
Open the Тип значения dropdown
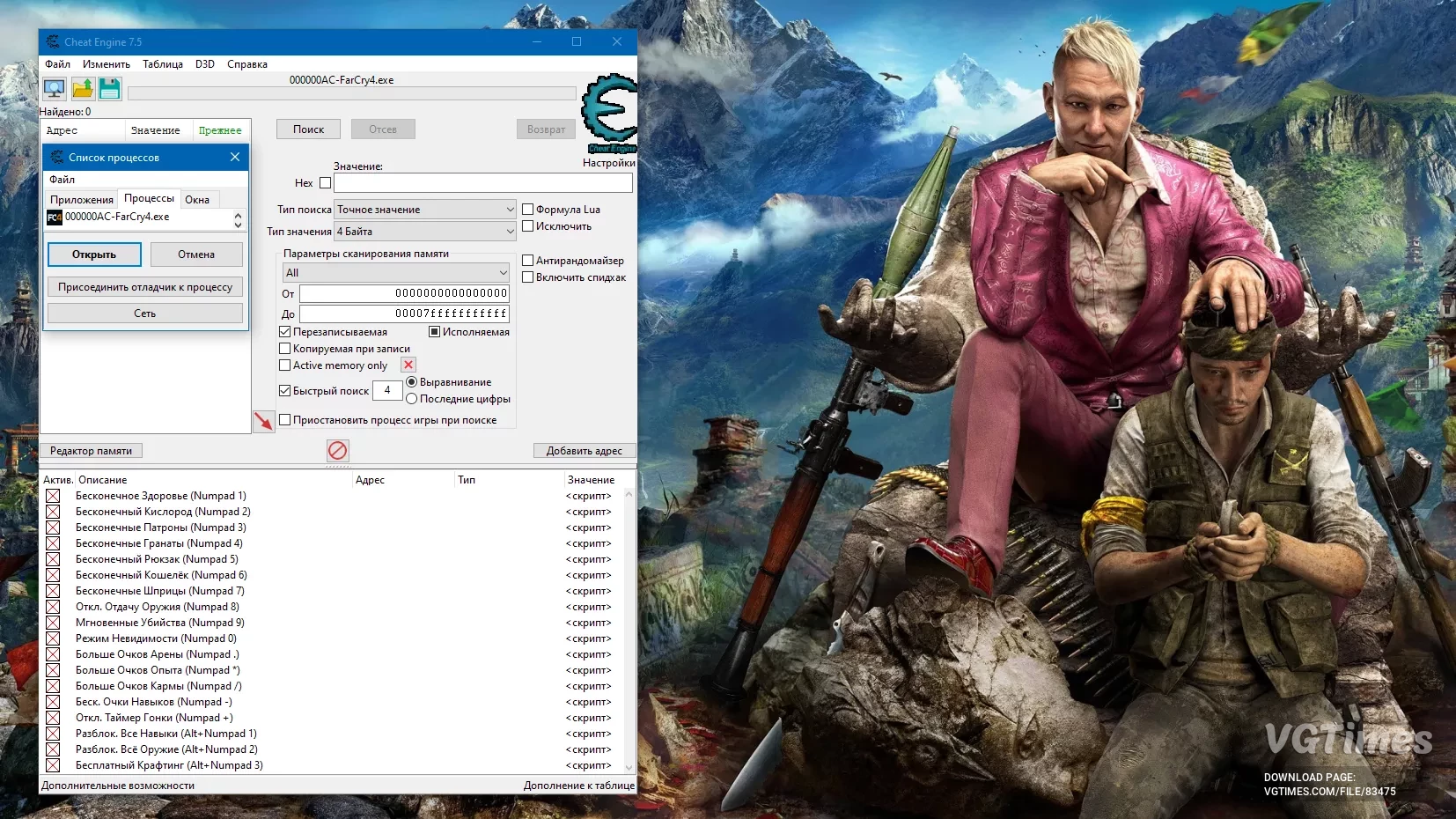point(425,232)
